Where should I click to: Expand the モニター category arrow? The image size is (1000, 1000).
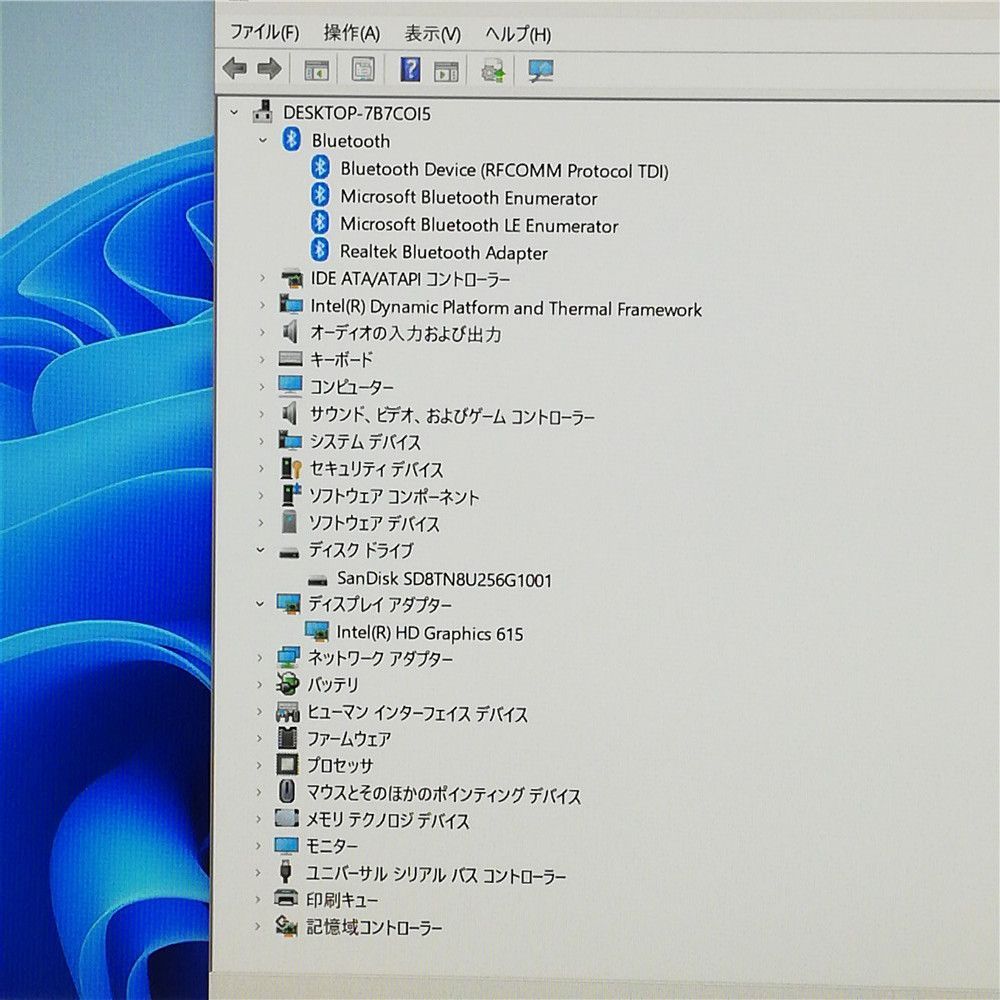coord(258,846)
